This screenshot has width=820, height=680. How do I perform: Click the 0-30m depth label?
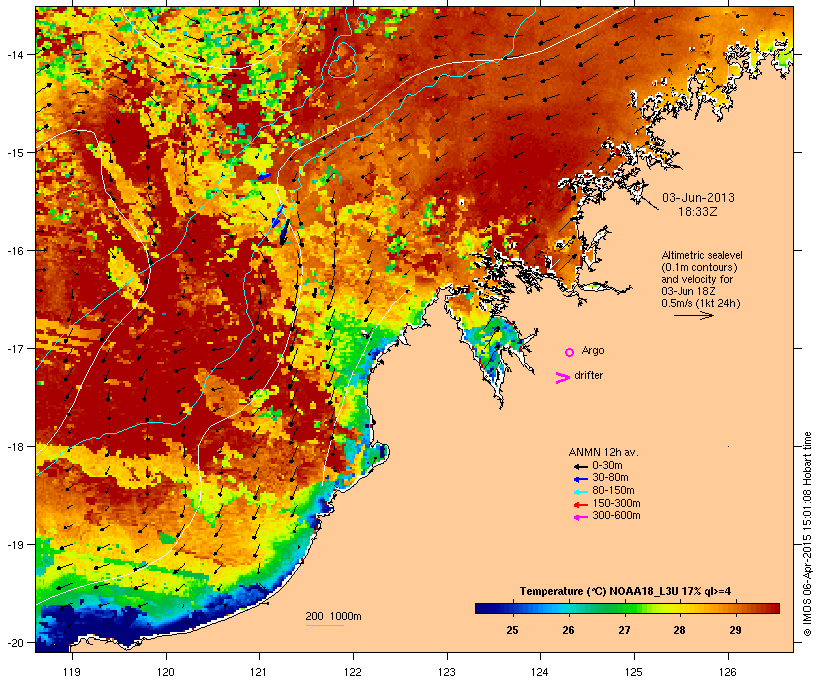pos(607,466)
